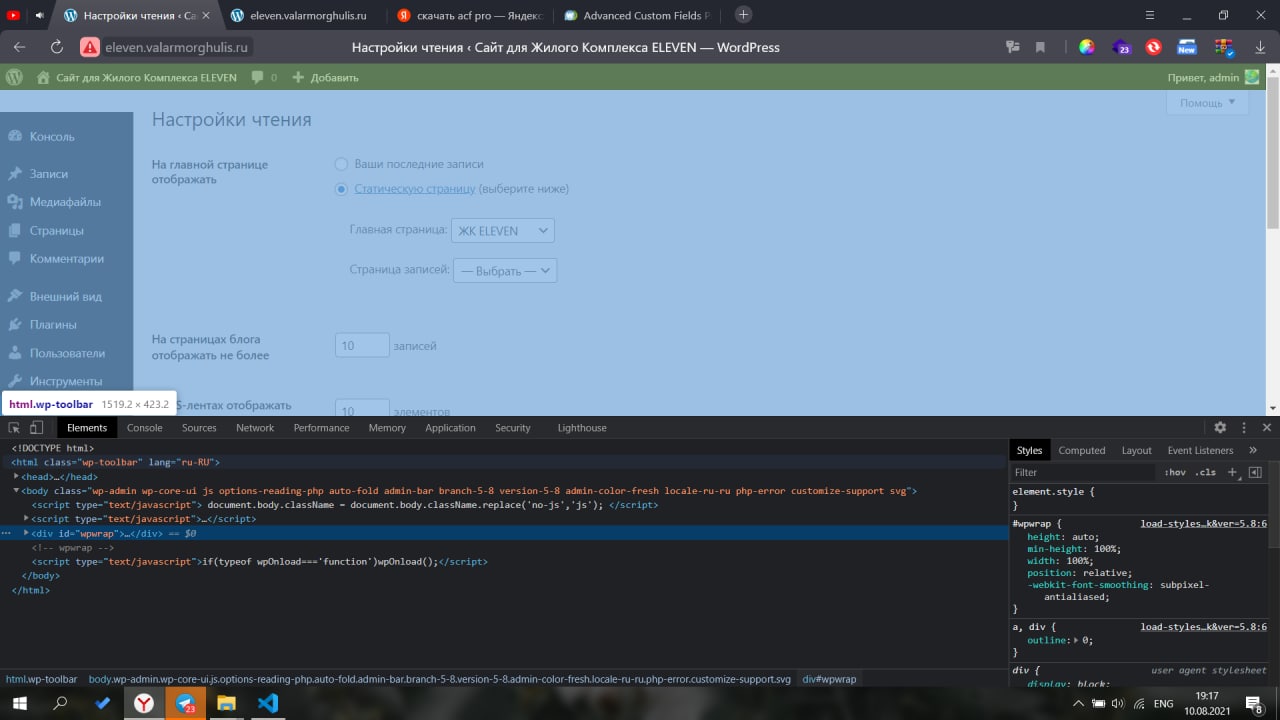Expand the Помощь help panel
1280x720 pixels.
(x=1207, y=103)
